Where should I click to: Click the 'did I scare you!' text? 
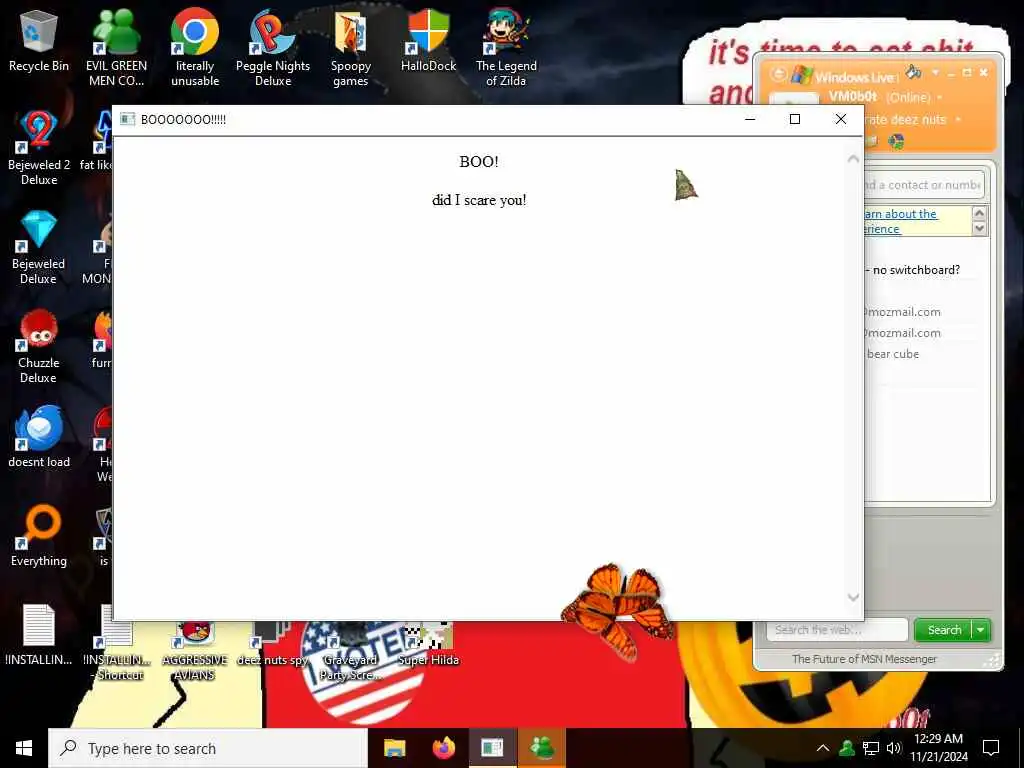pyautogui.click(x=479, y=200)
